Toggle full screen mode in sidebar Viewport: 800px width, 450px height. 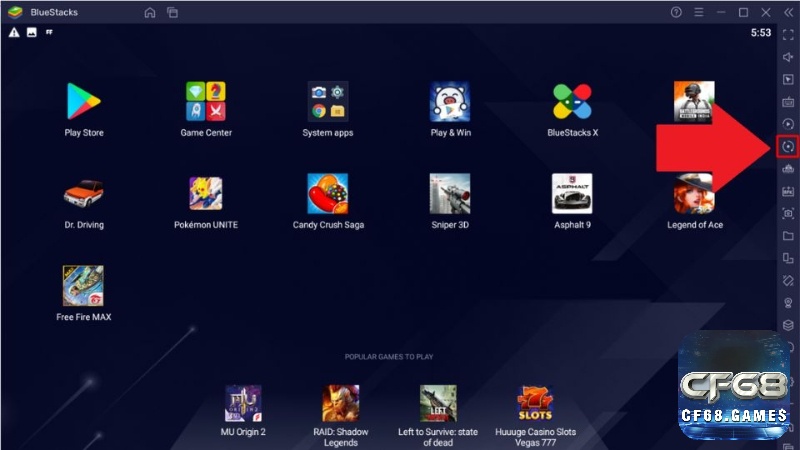(788, 35)
